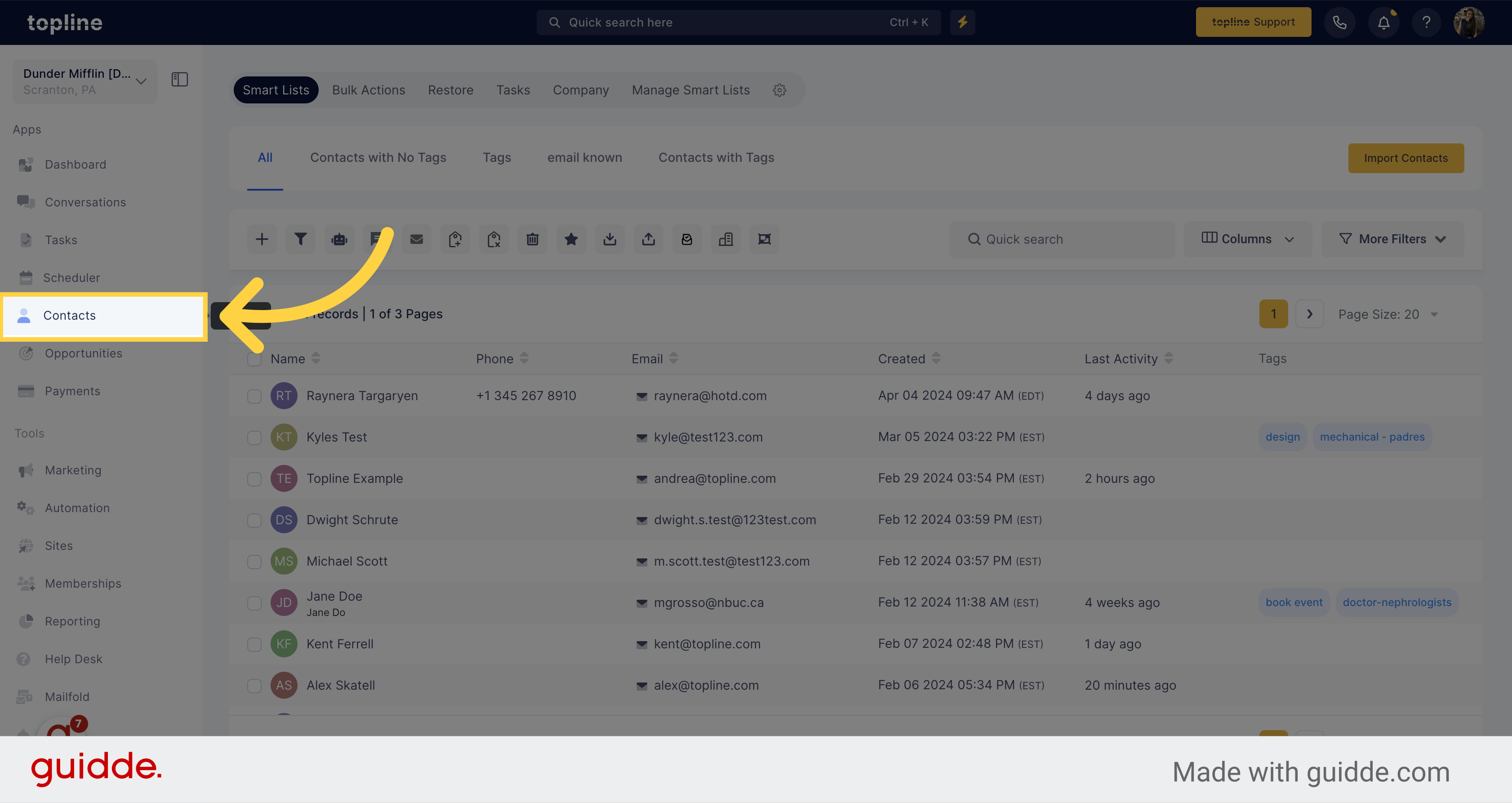
Task: Click the lightning bolt quick actions icon
Action: [963, 22]
